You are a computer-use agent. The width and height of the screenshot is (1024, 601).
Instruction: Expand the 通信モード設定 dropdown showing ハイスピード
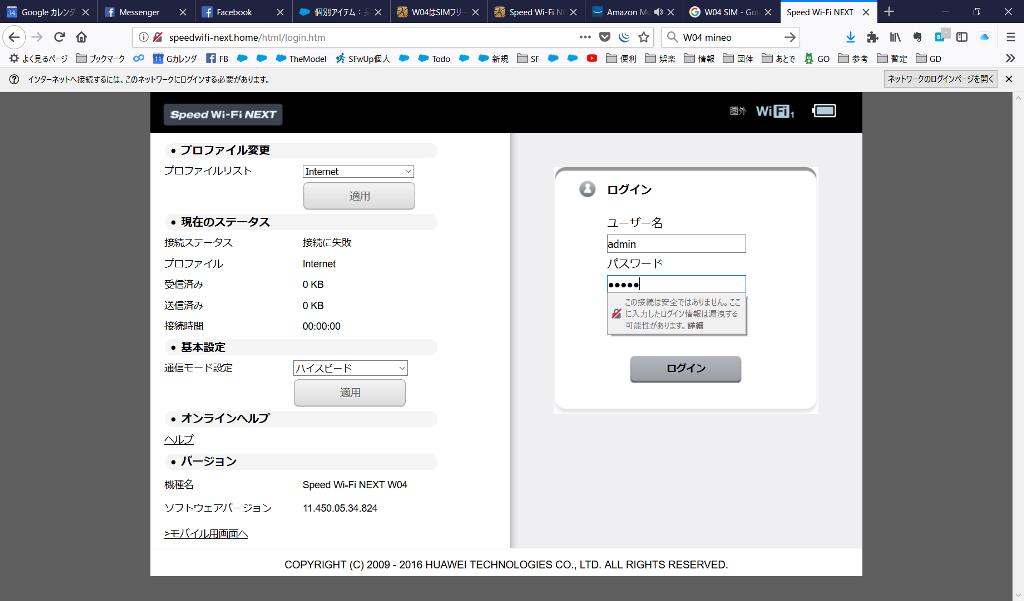point(350,368)
